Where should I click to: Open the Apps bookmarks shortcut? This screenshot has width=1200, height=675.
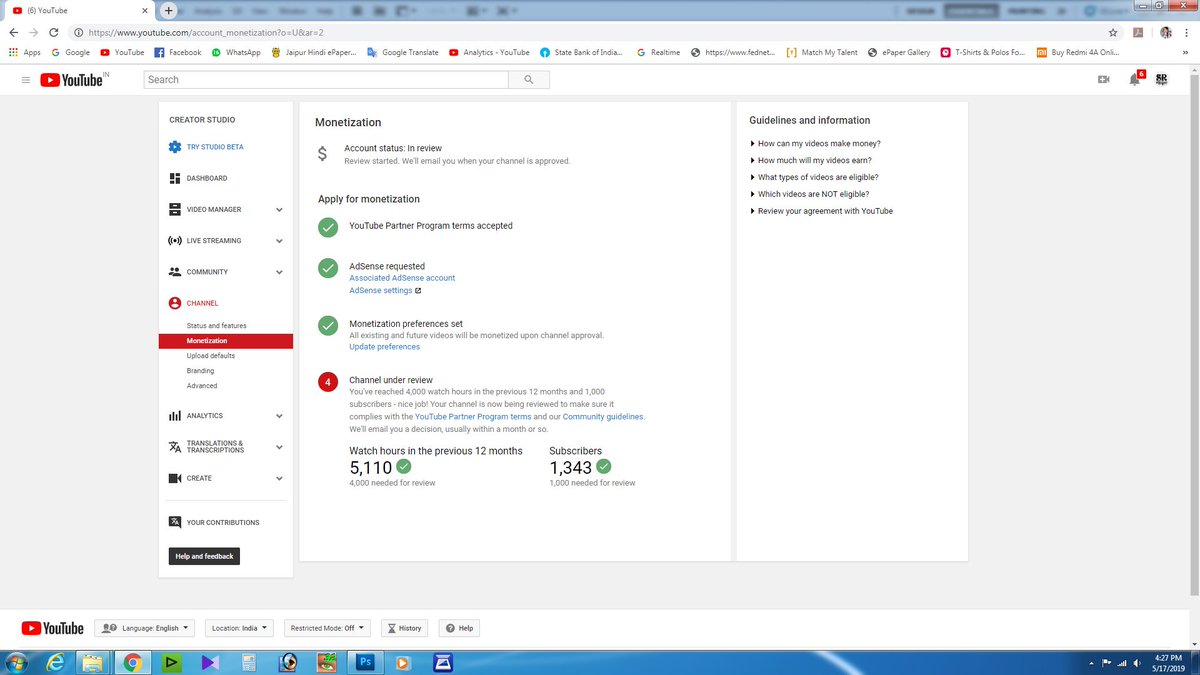point(25,52)
